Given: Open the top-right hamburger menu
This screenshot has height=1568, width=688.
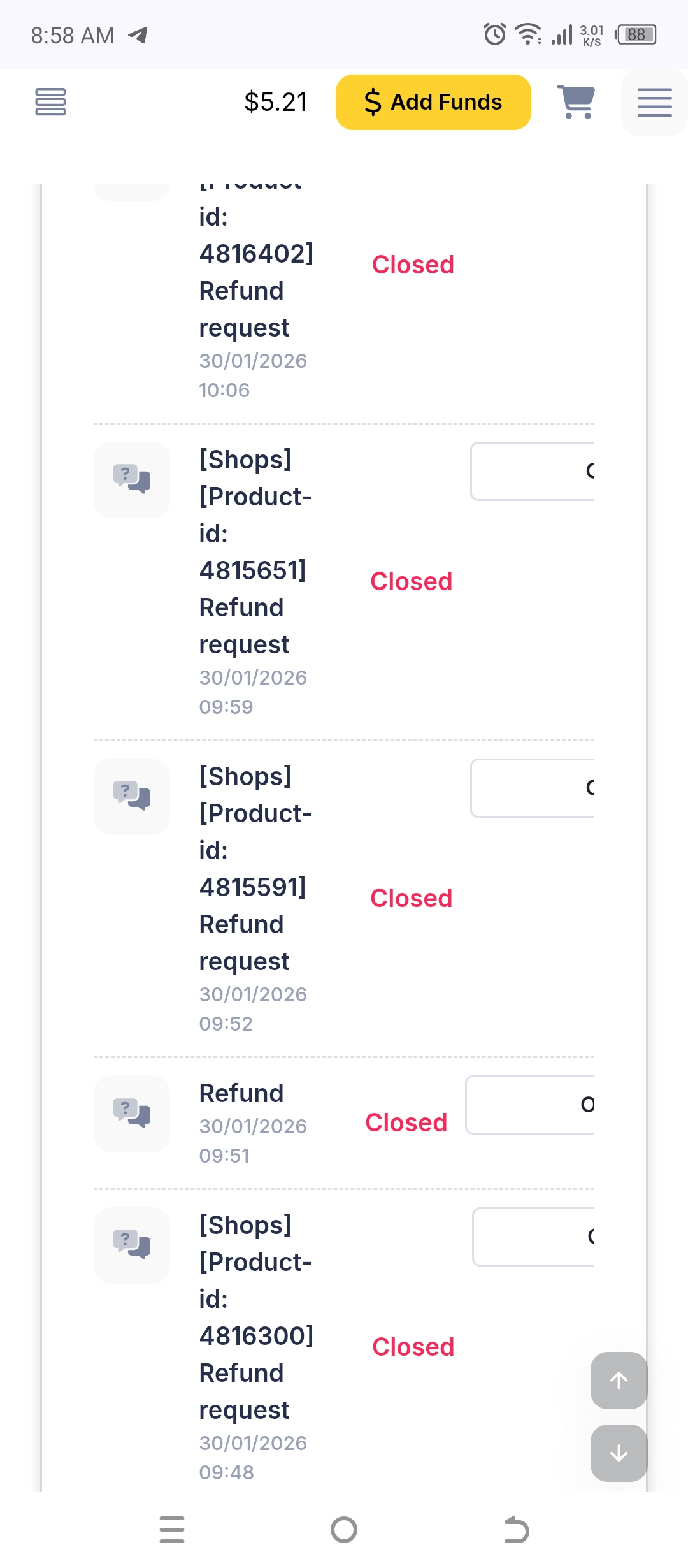Looking at the screenshot, I should (x=654, y=102).
